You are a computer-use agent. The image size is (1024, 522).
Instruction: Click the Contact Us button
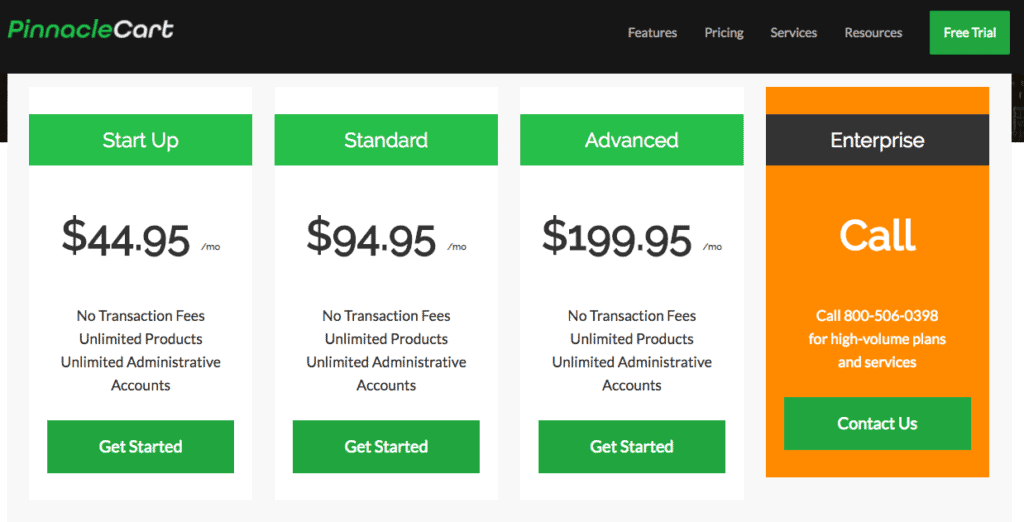[x=877, y=423]
